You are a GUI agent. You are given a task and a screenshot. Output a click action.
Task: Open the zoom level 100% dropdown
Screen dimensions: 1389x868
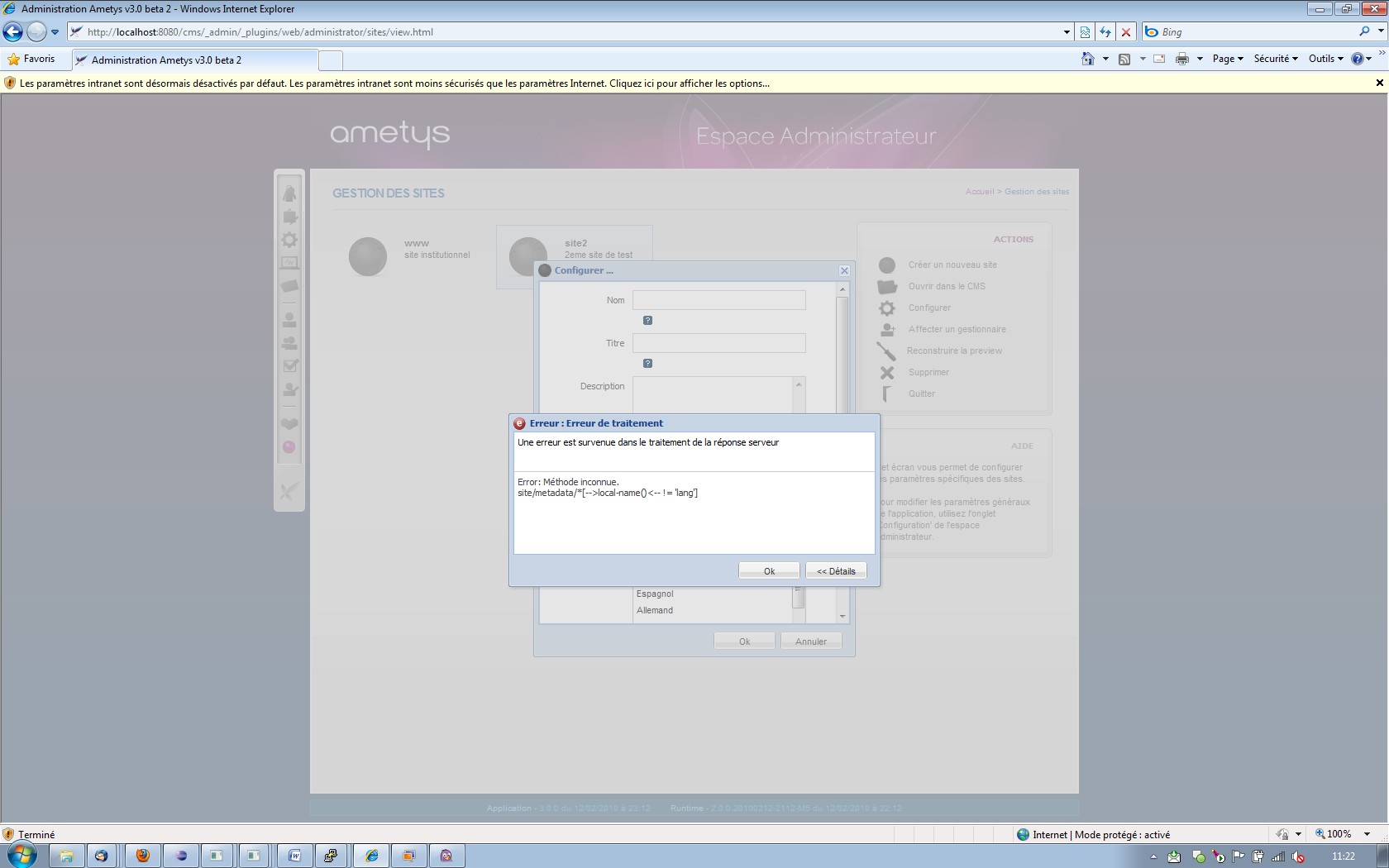[x=1367, y=834]
